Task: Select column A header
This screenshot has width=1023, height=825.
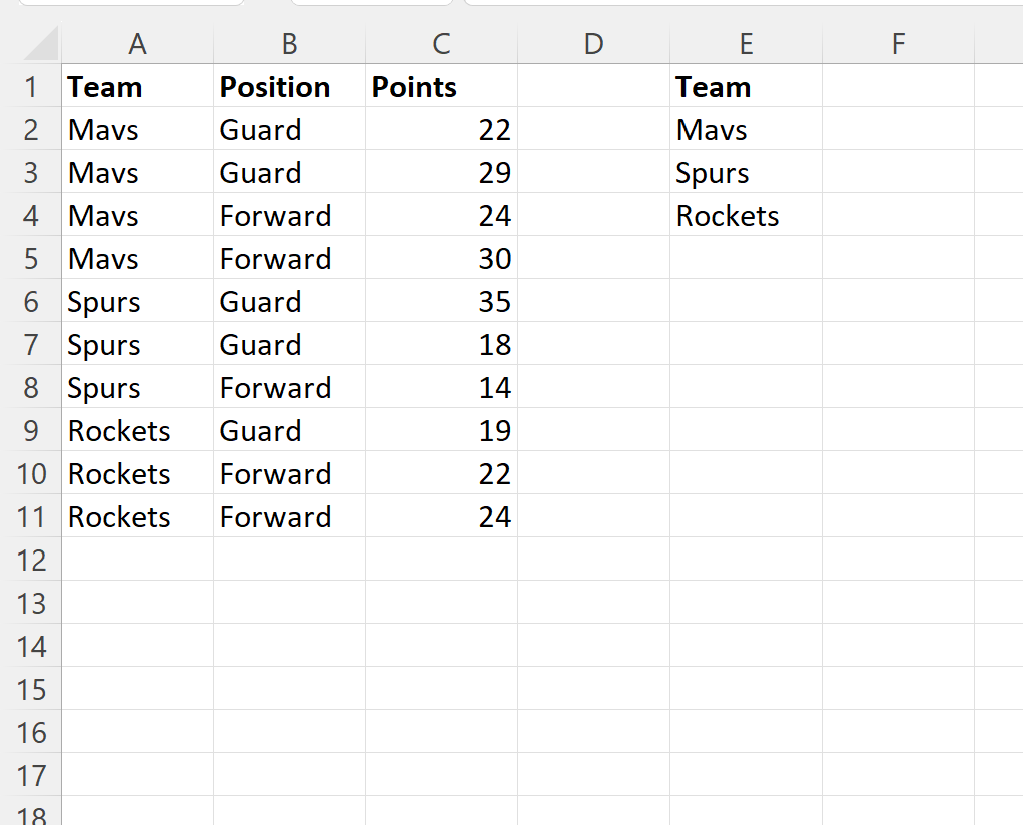Action: (x=137, y=44)
